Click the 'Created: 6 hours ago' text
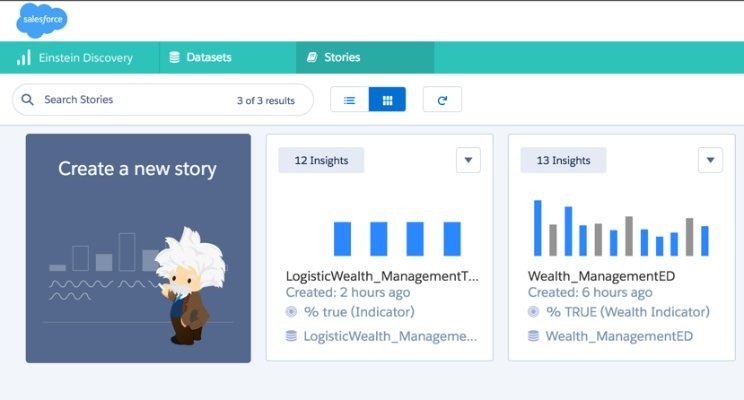Image resolution: width=744 pixels, height=400 pixels. pyautogui.click(x=590, y=293)
